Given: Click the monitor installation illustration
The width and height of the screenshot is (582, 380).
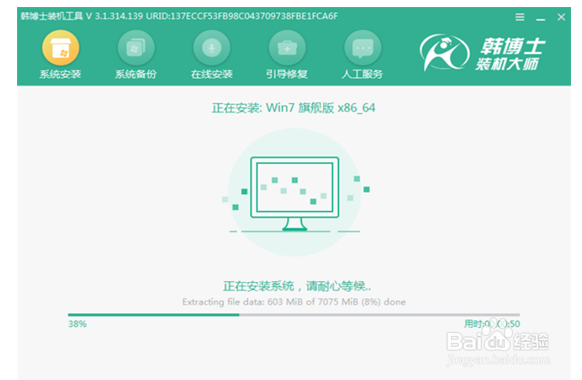Looking at the screenshot, I should (294, 193).
